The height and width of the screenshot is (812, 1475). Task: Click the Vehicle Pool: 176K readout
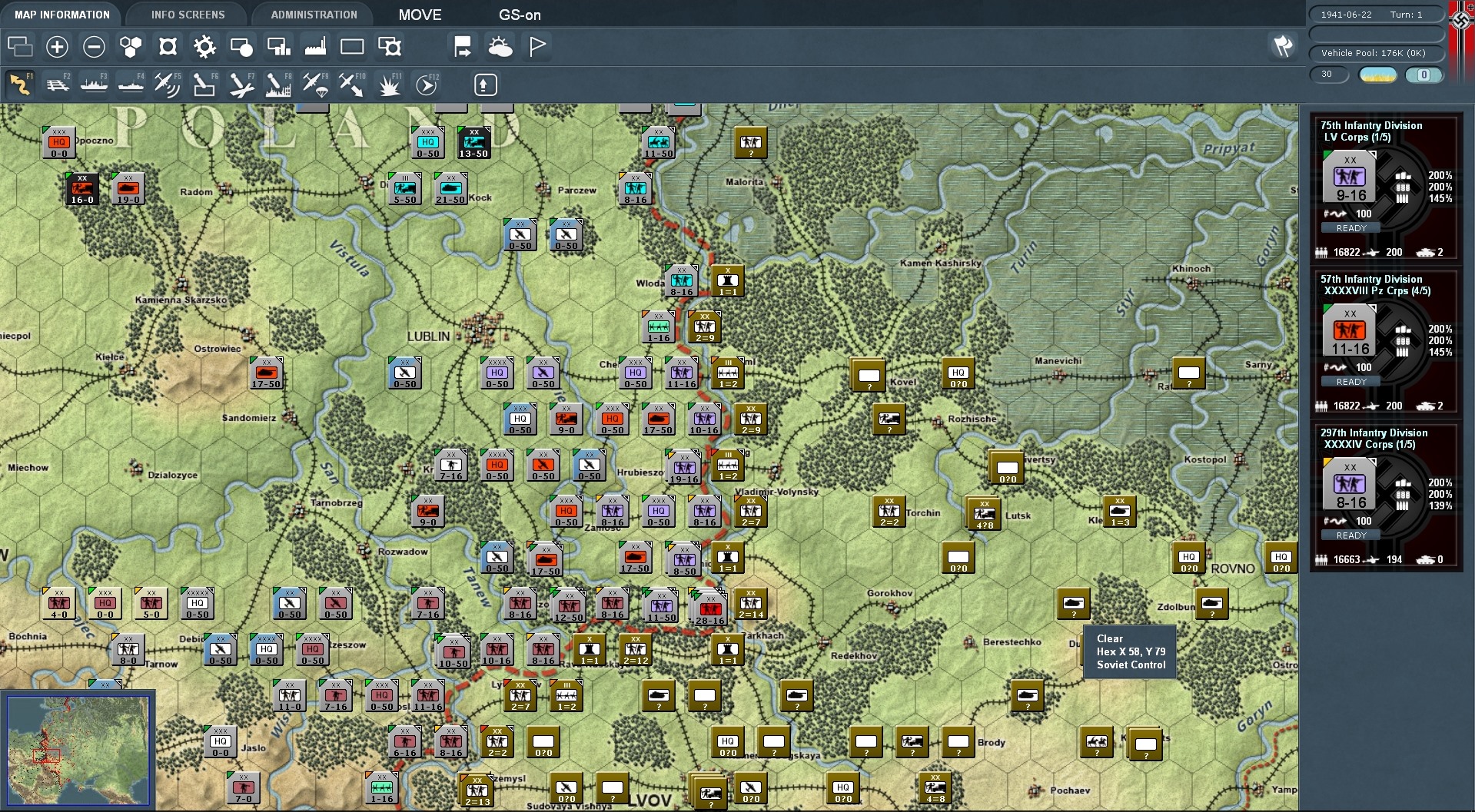tap(1377, 53)
